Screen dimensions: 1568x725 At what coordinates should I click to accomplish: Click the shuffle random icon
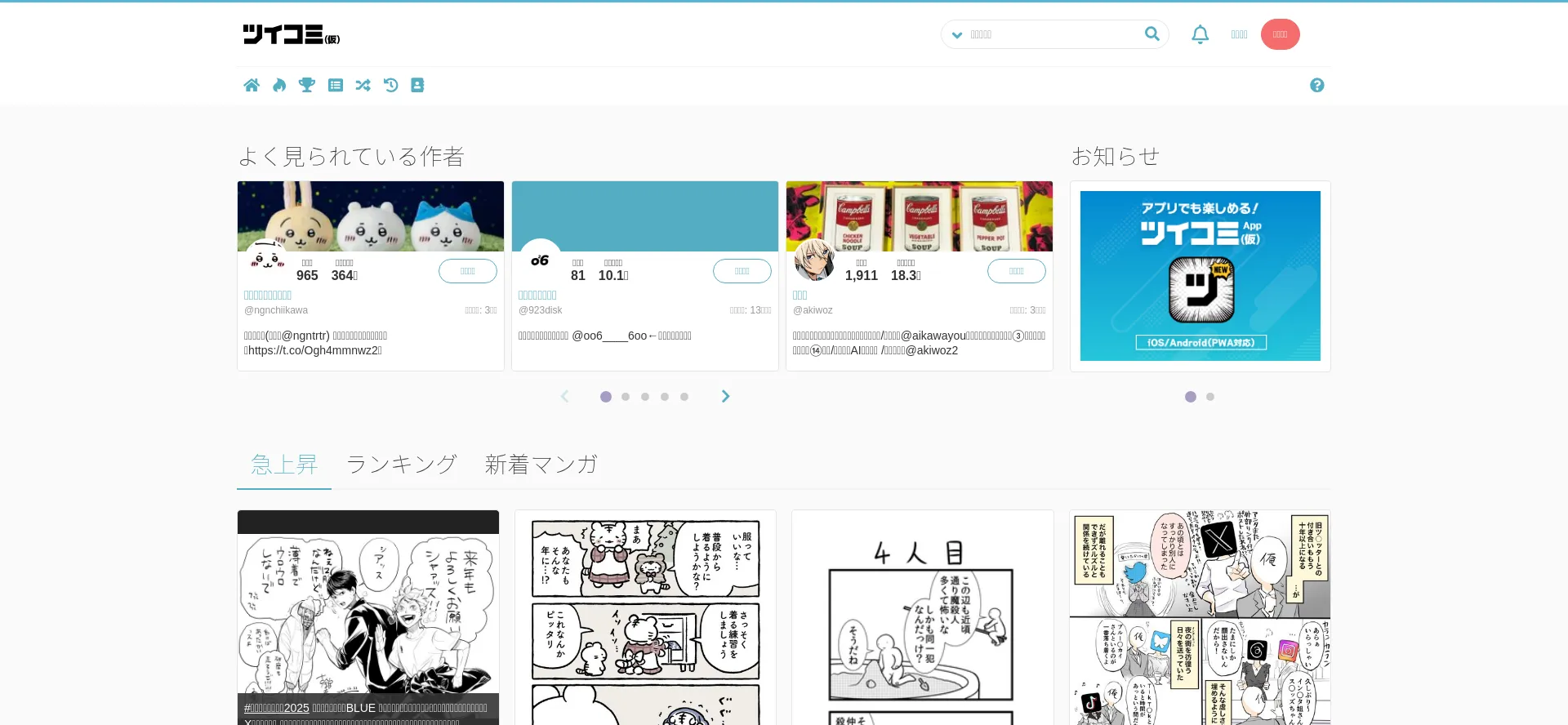pos(363,85)
